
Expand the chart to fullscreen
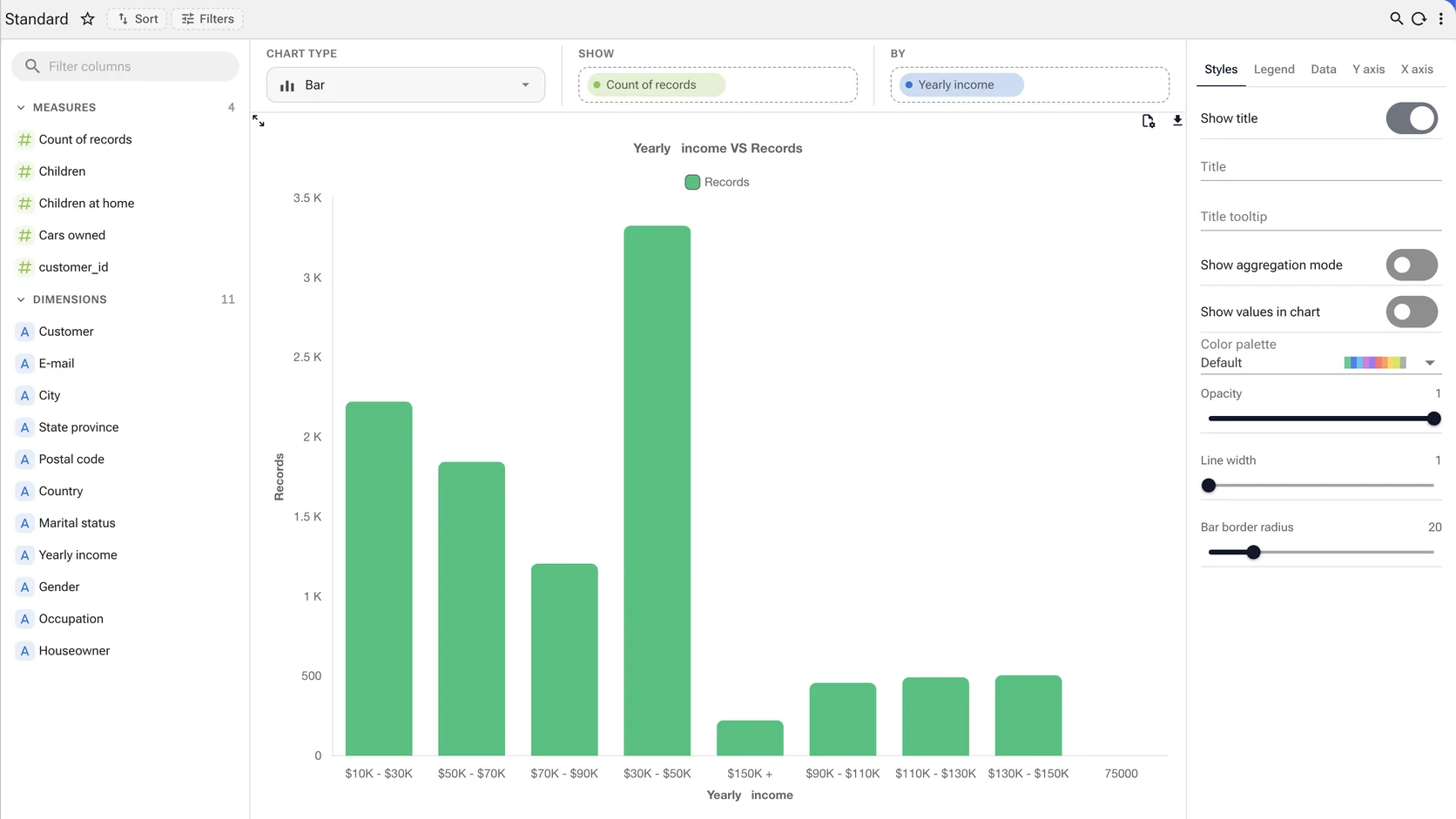[259, 121]
